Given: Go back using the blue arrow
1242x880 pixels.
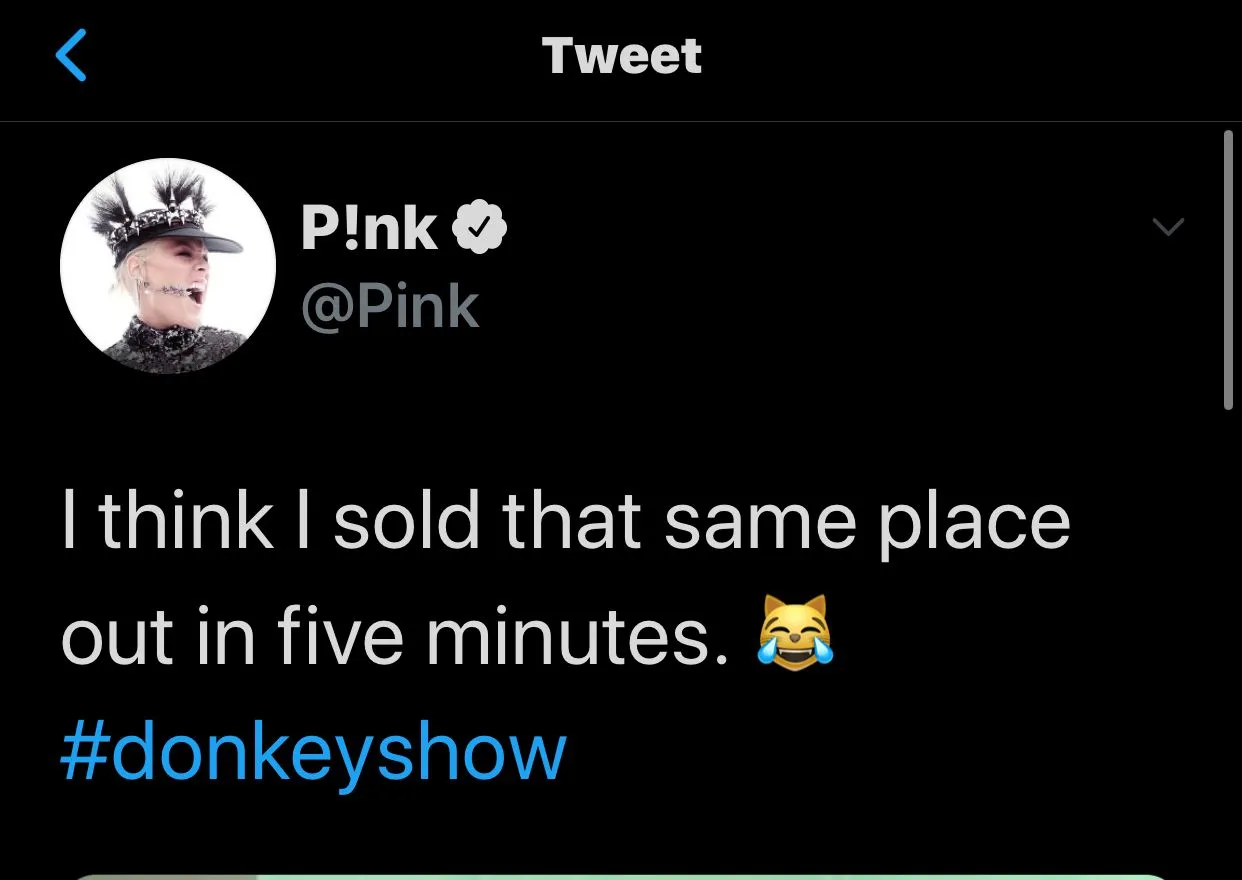Looking at the screenshot, I should 71,55.
